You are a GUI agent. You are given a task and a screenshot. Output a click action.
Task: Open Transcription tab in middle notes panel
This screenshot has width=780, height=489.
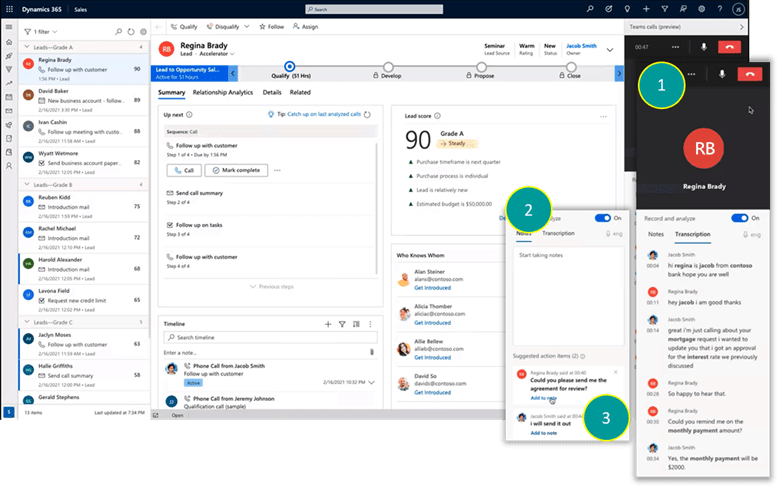(558, 233)
